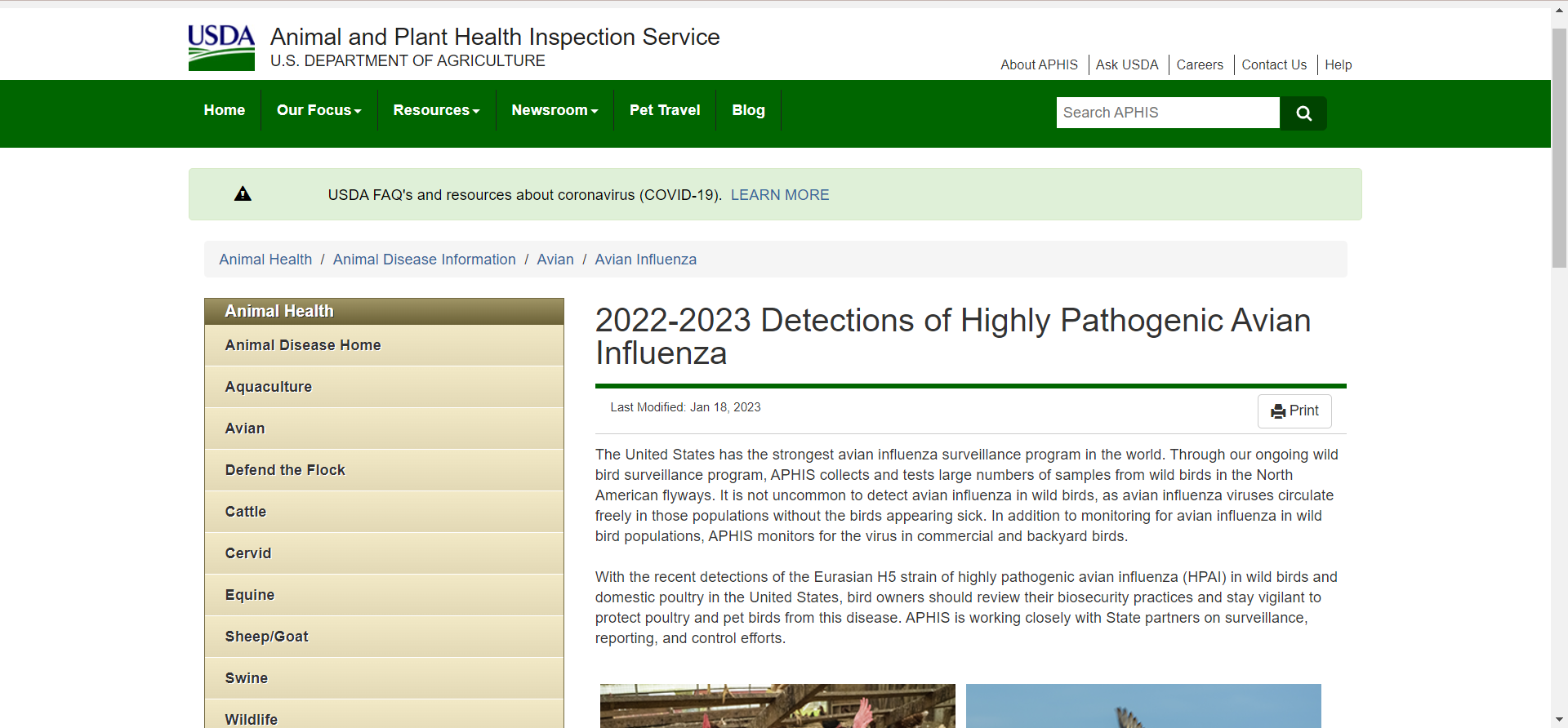
Task: Click the scrollbar down arrow
Action: coord(1559,719)
